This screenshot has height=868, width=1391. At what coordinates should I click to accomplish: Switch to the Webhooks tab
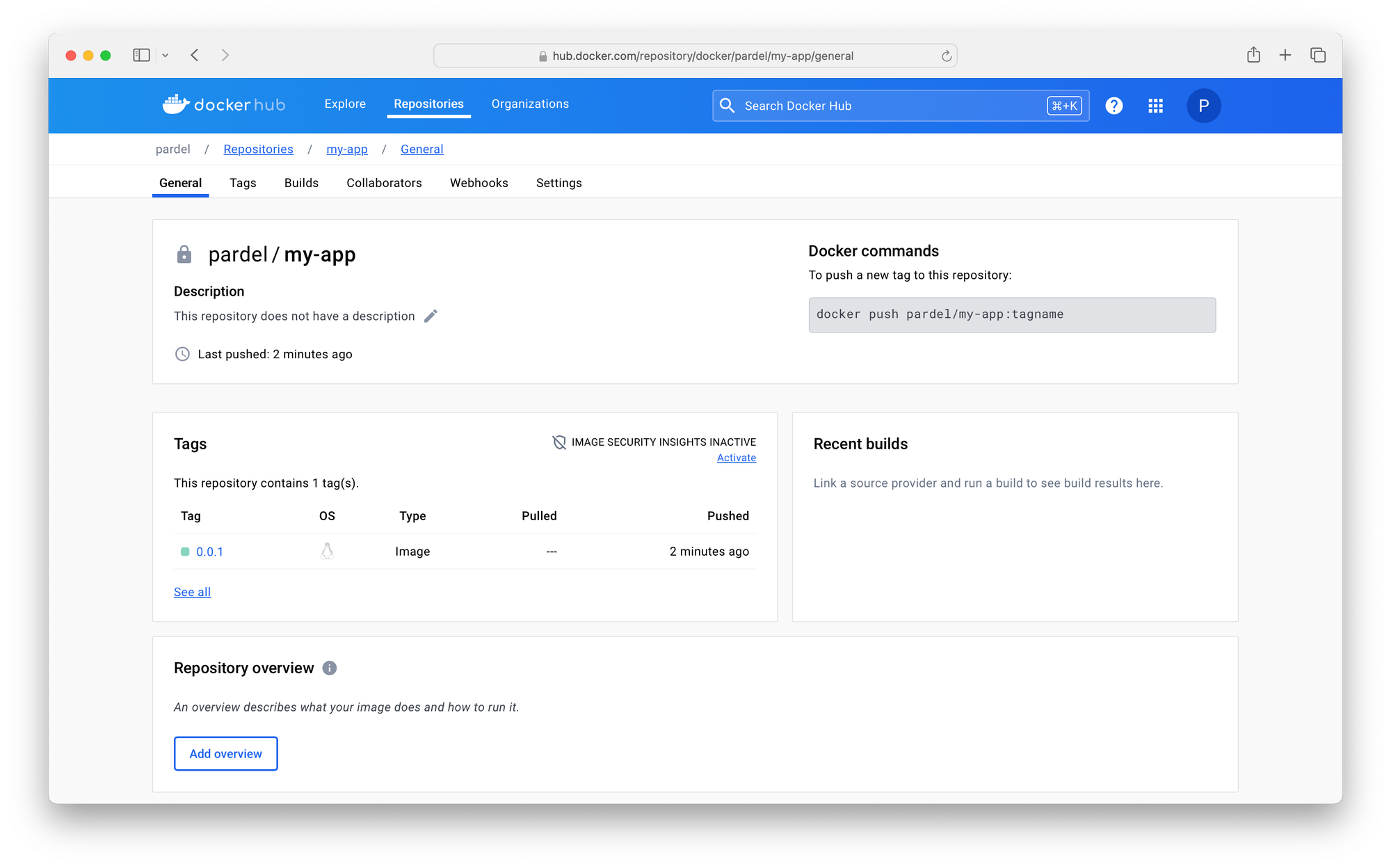click(479, 183)
